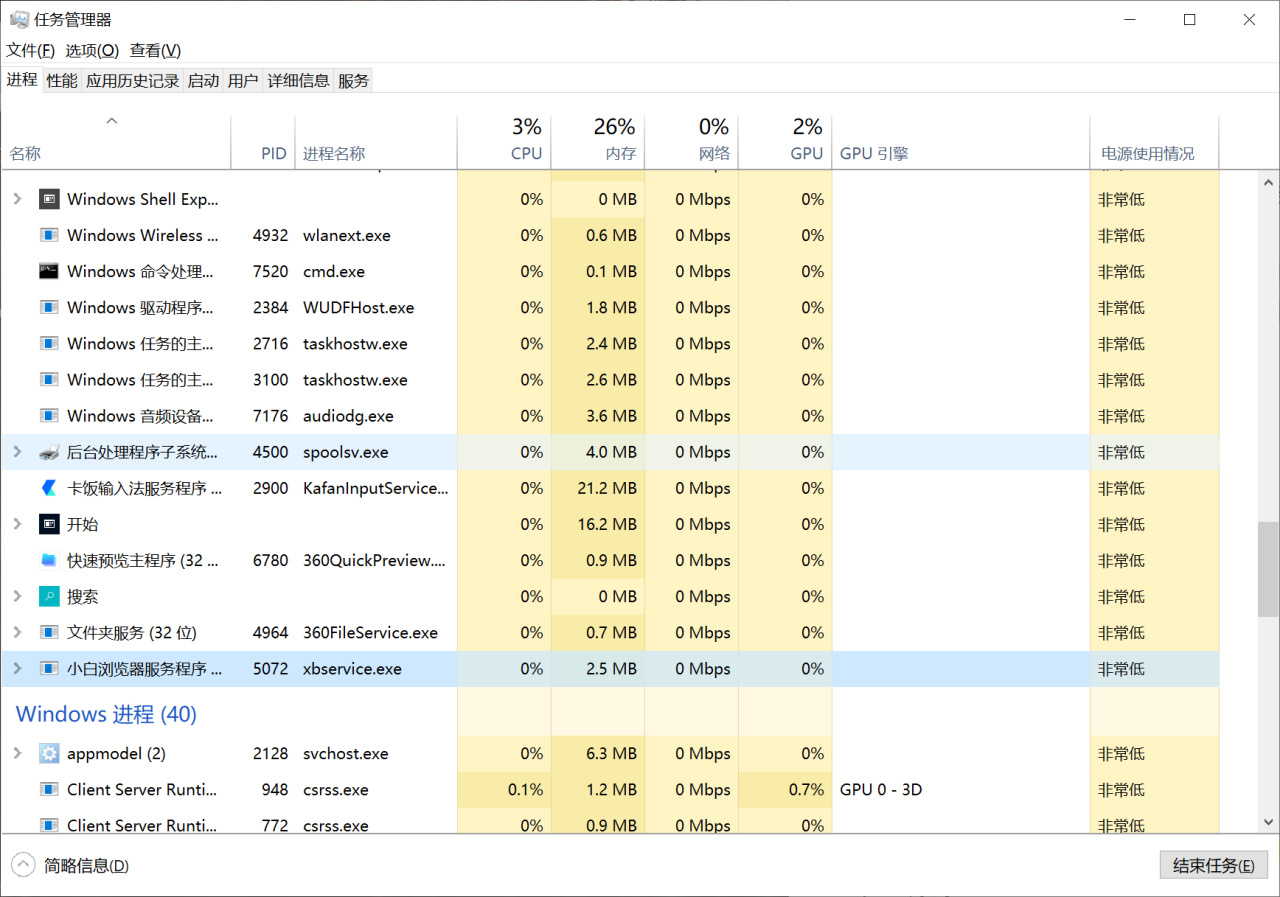Screen dimensions: 1280x897
Task: Open the 文件(F) menu
Action: tap(31, 50)
